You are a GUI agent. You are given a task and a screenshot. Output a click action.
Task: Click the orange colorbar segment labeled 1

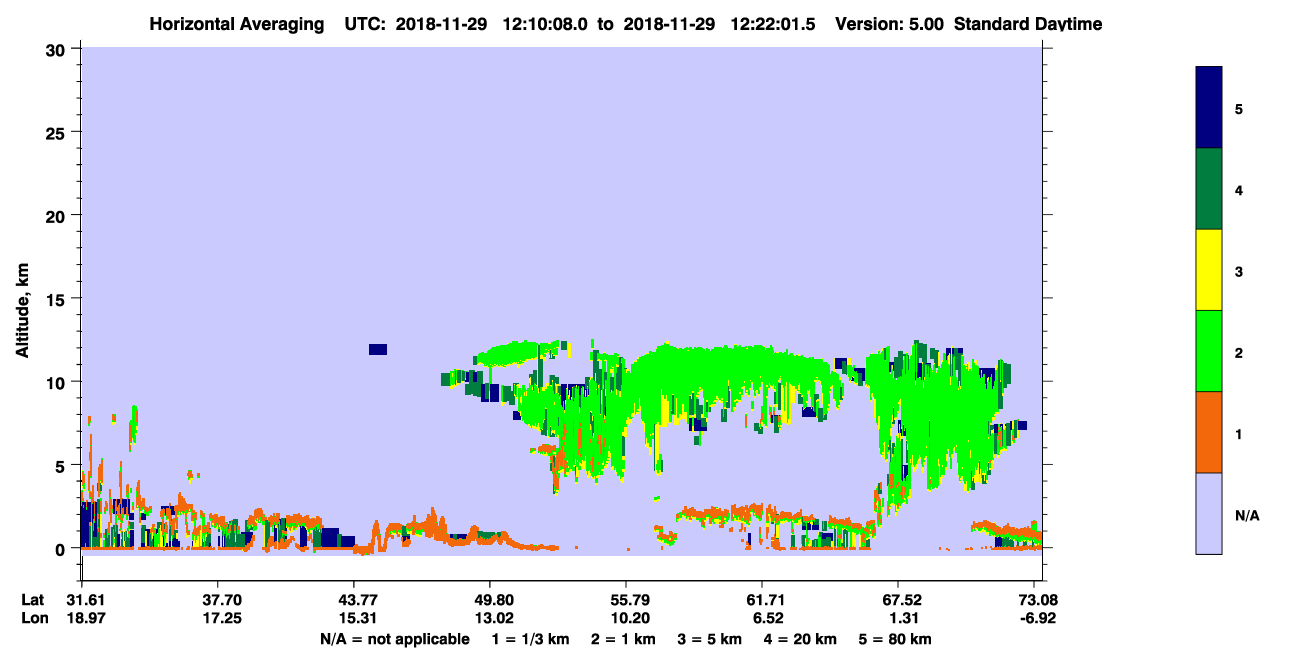tap(1209, 432)
